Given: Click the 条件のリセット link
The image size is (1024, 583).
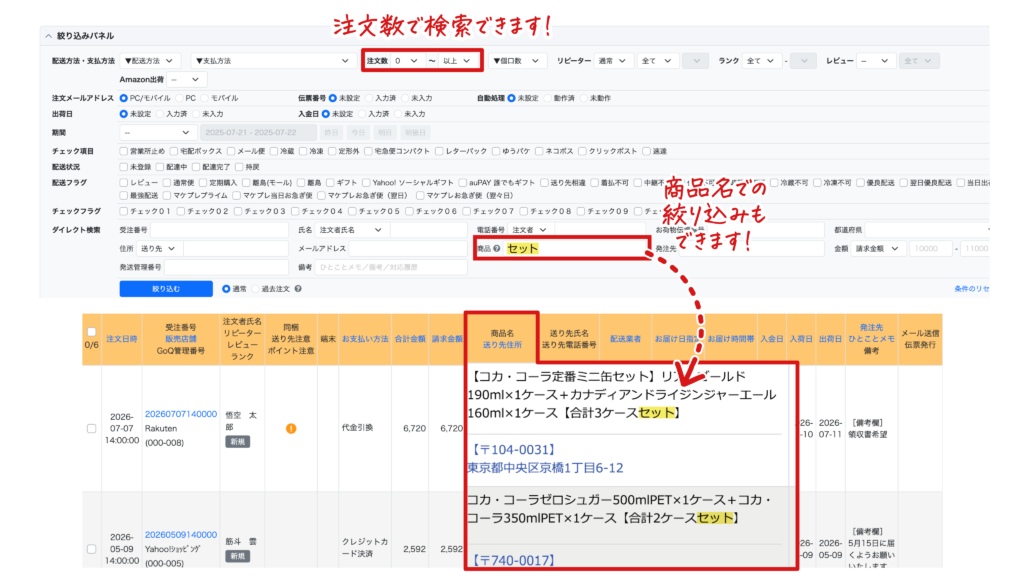Looking at the screenshot, I should 972,289.
